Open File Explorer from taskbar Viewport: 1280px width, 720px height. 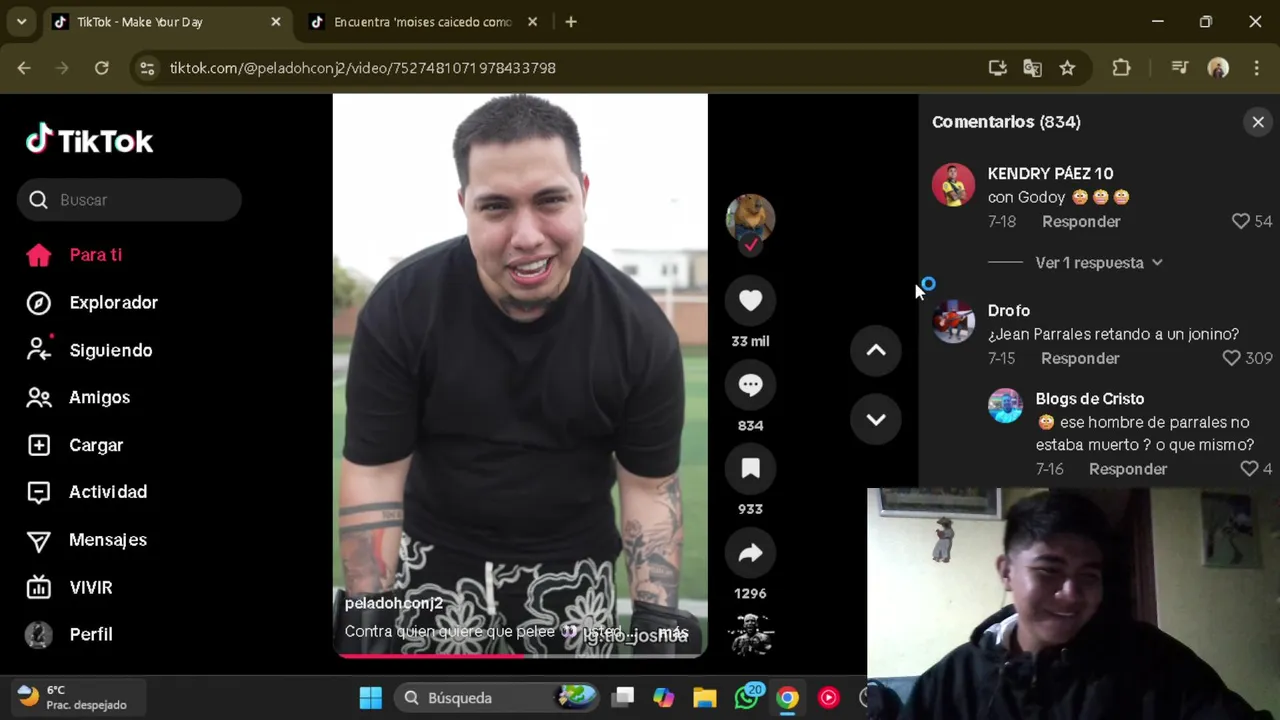coord(705,698)
